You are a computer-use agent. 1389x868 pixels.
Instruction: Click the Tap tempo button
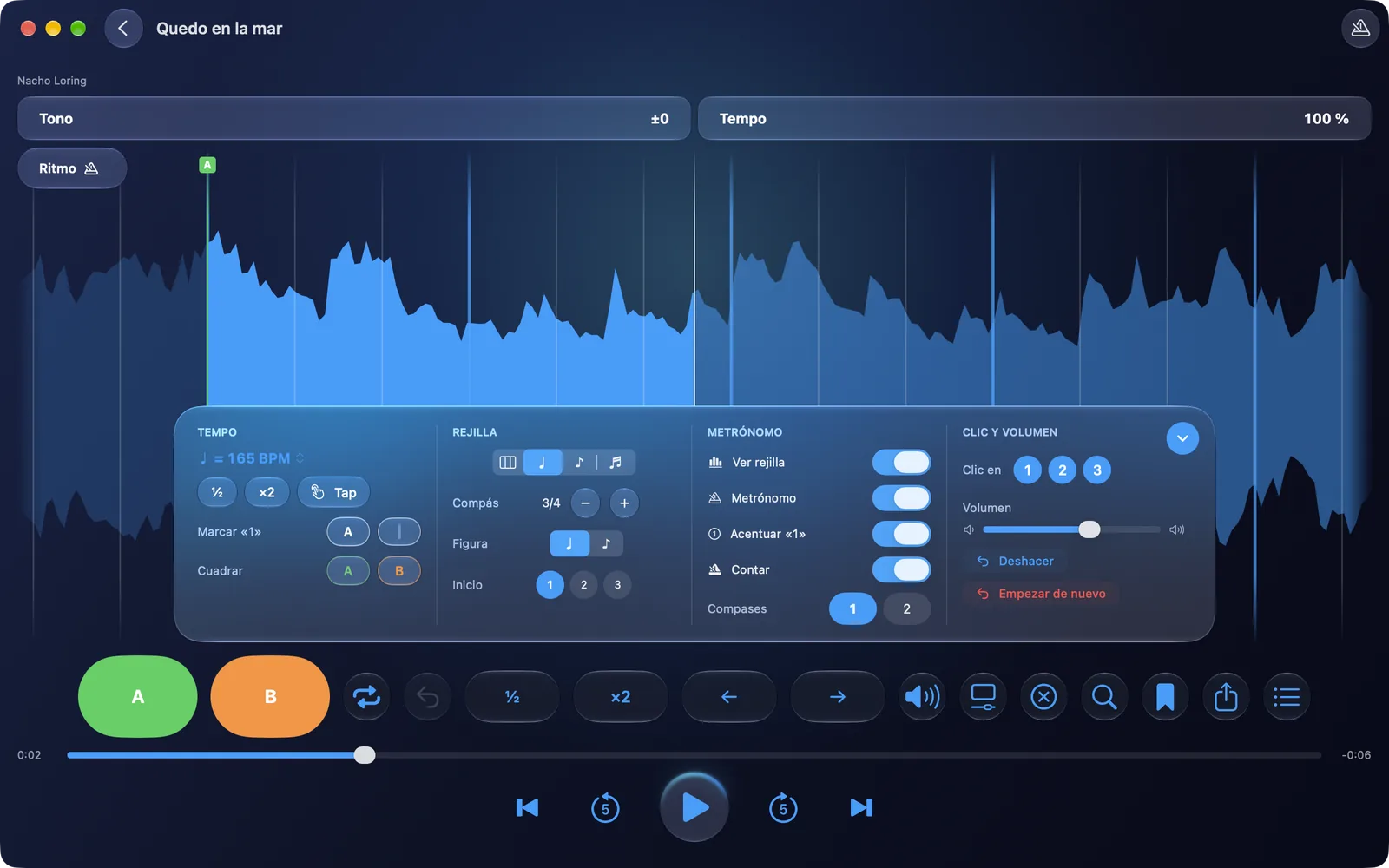(x=333, y=492)
